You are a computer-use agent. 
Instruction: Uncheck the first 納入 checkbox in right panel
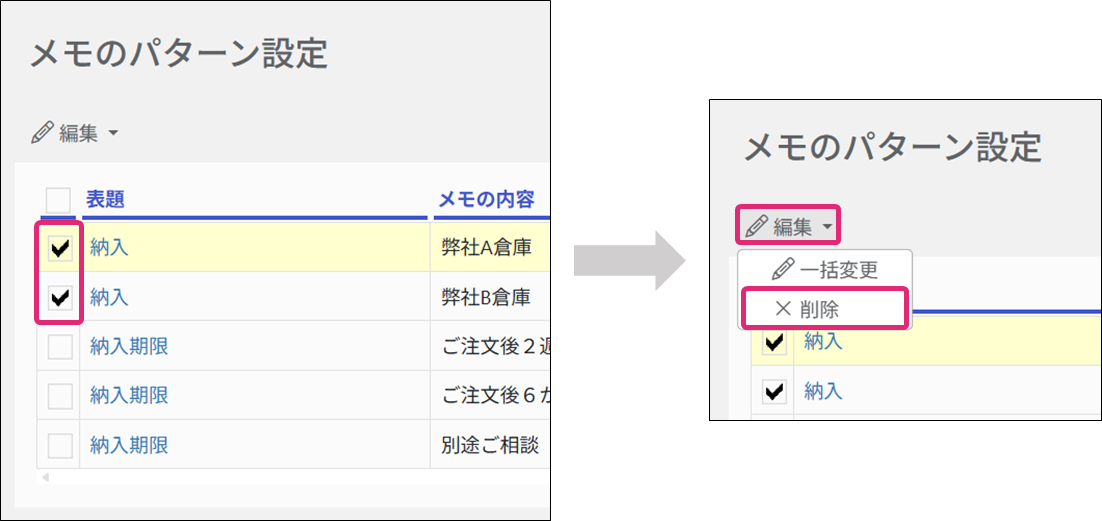point(774,343)
